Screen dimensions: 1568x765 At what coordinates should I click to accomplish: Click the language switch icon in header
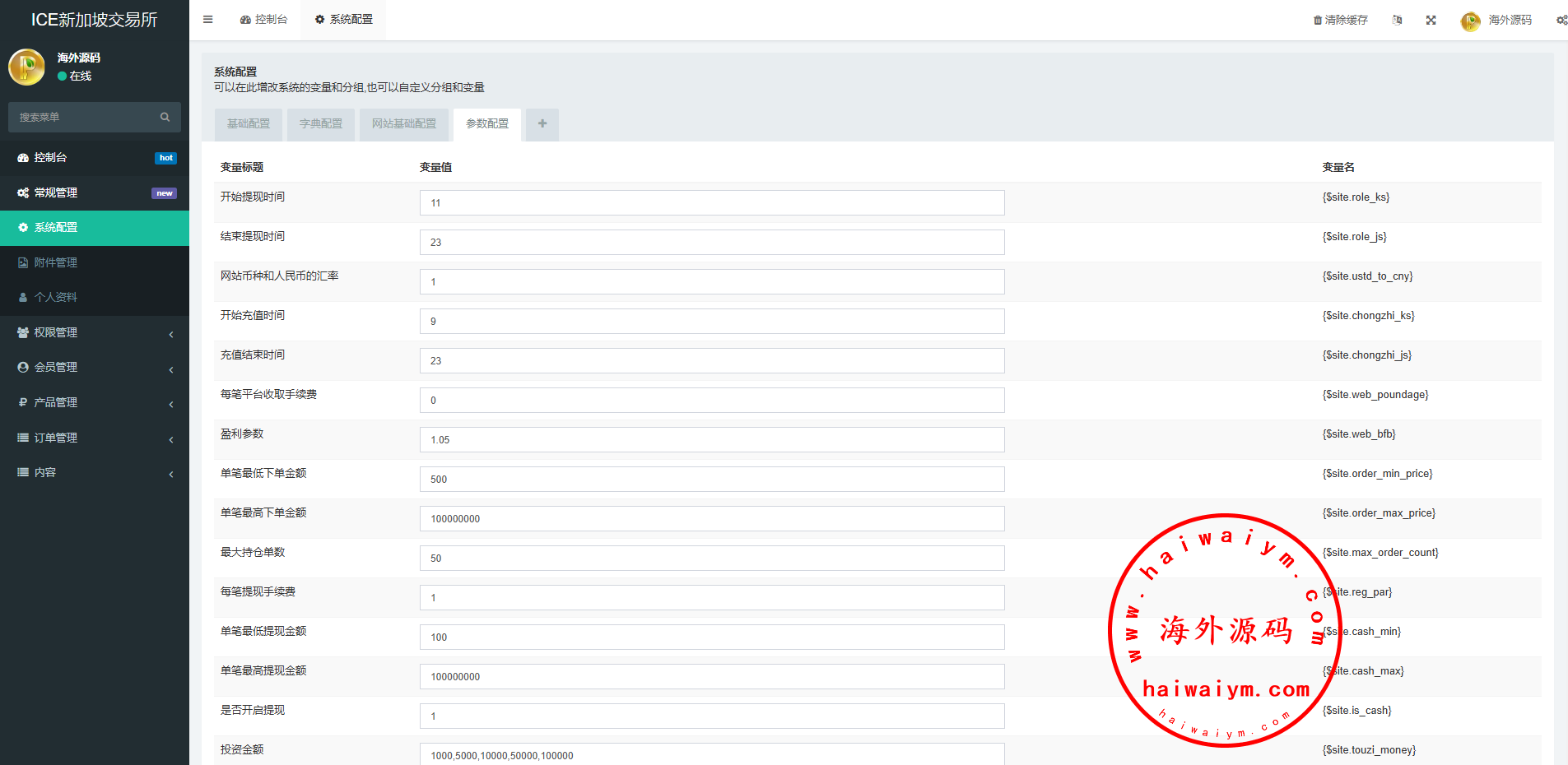click(x=1397, y=20)
